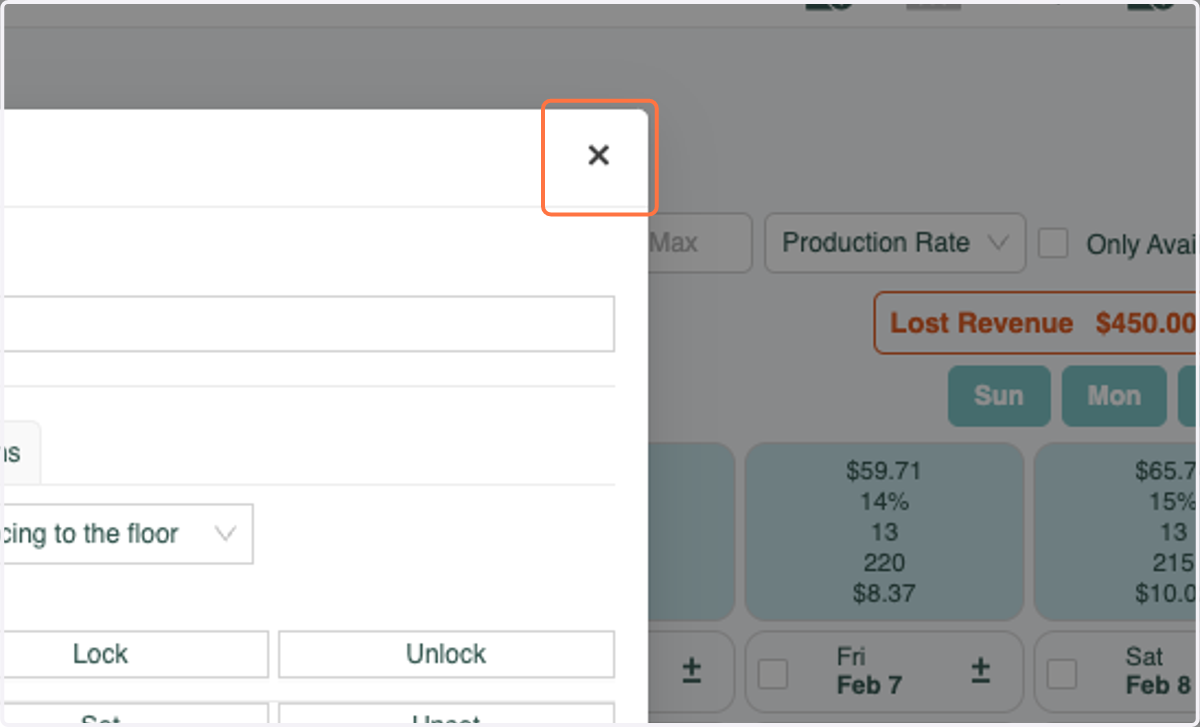This screenshot has height=727, width=1200.
Task: Click the Production Rate dropdown chevron
Action: pos(997,243)
